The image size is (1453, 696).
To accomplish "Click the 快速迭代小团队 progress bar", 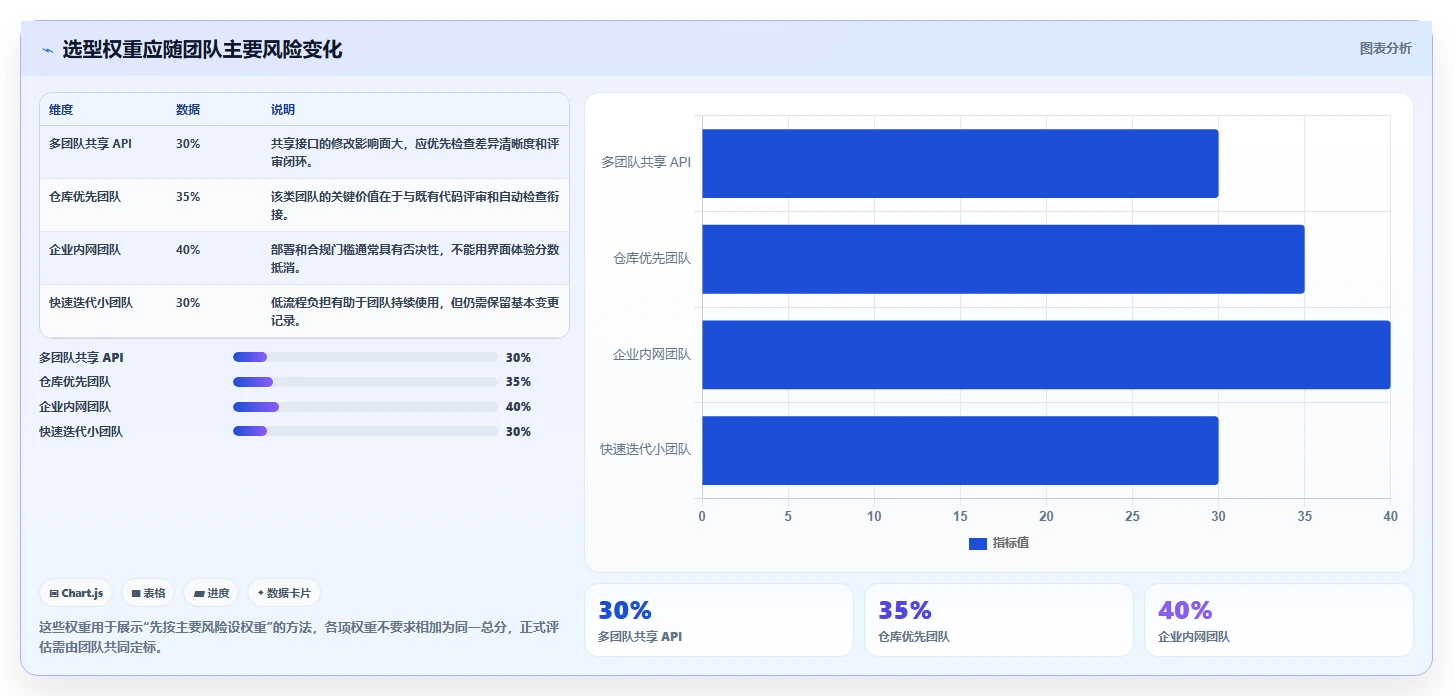I will click(x=365, y=431).
